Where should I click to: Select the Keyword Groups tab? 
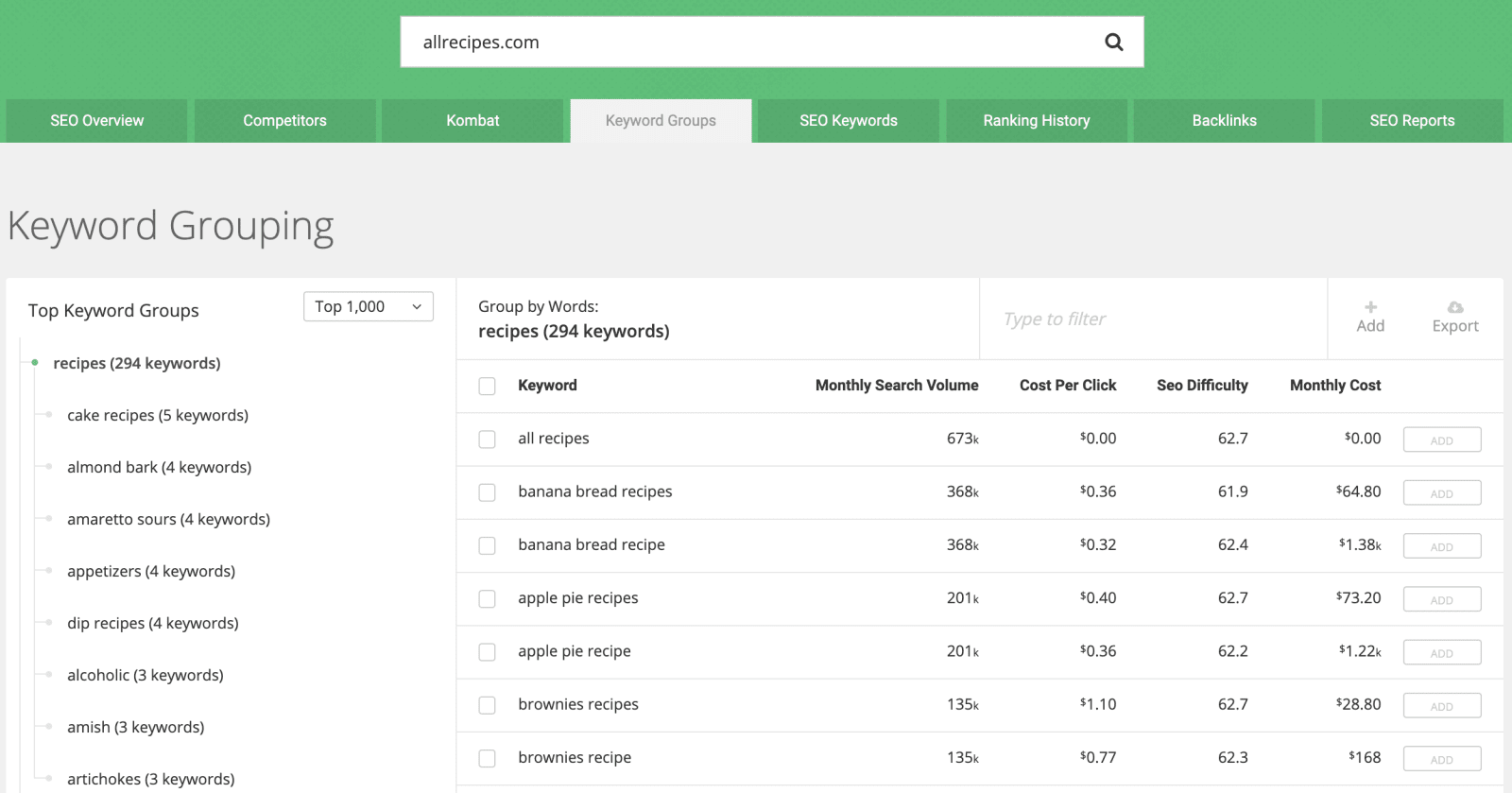coord(661,121)
